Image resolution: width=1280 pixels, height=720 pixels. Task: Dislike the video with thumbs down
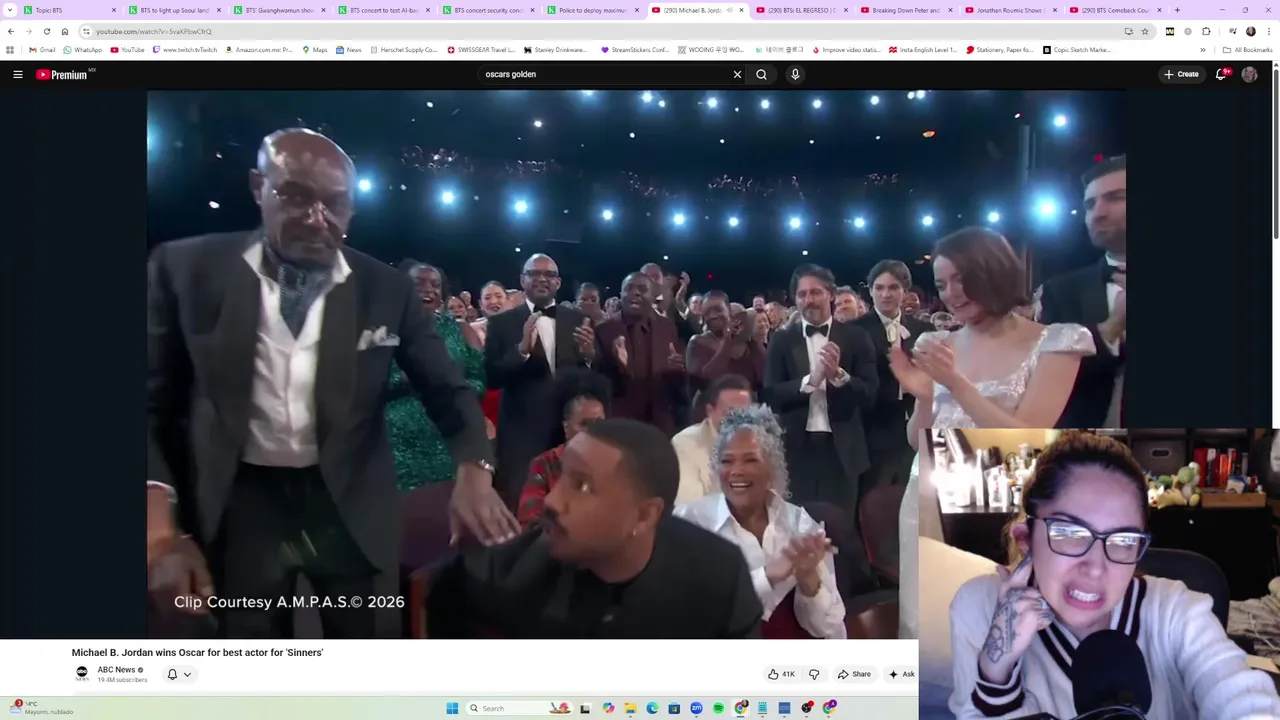point(814,674)
